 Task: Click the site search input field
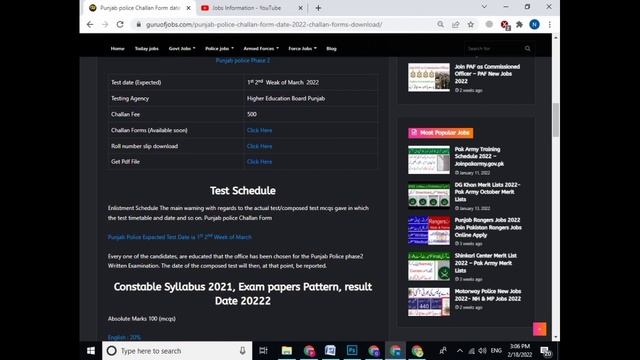493,49
